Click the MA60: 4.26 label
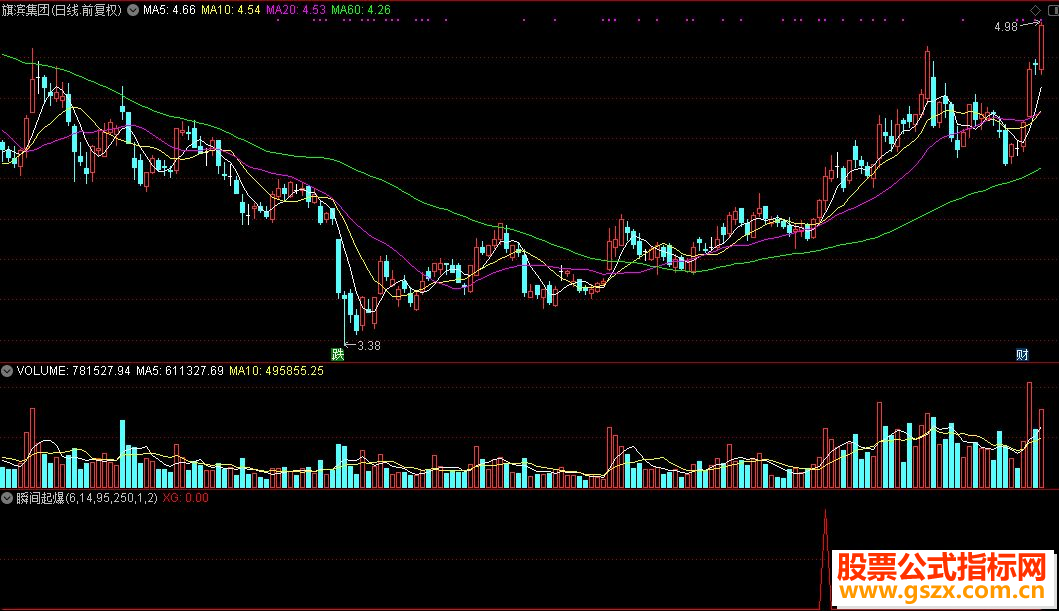The height and width of the screenshot is (611, 1059). (x=361, y=10)
